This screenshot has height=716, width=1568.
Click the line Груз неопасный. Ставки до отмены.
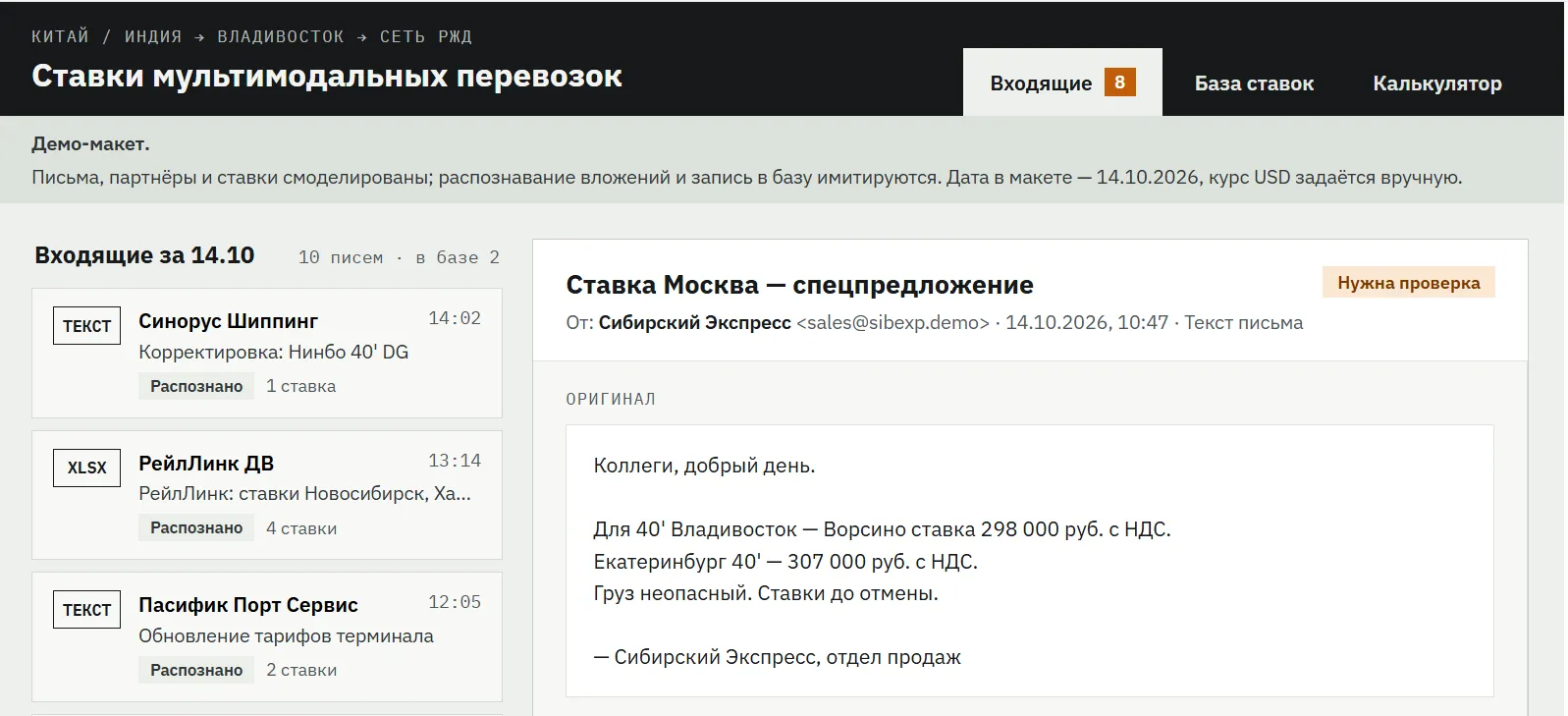click(x=766, y=593)
